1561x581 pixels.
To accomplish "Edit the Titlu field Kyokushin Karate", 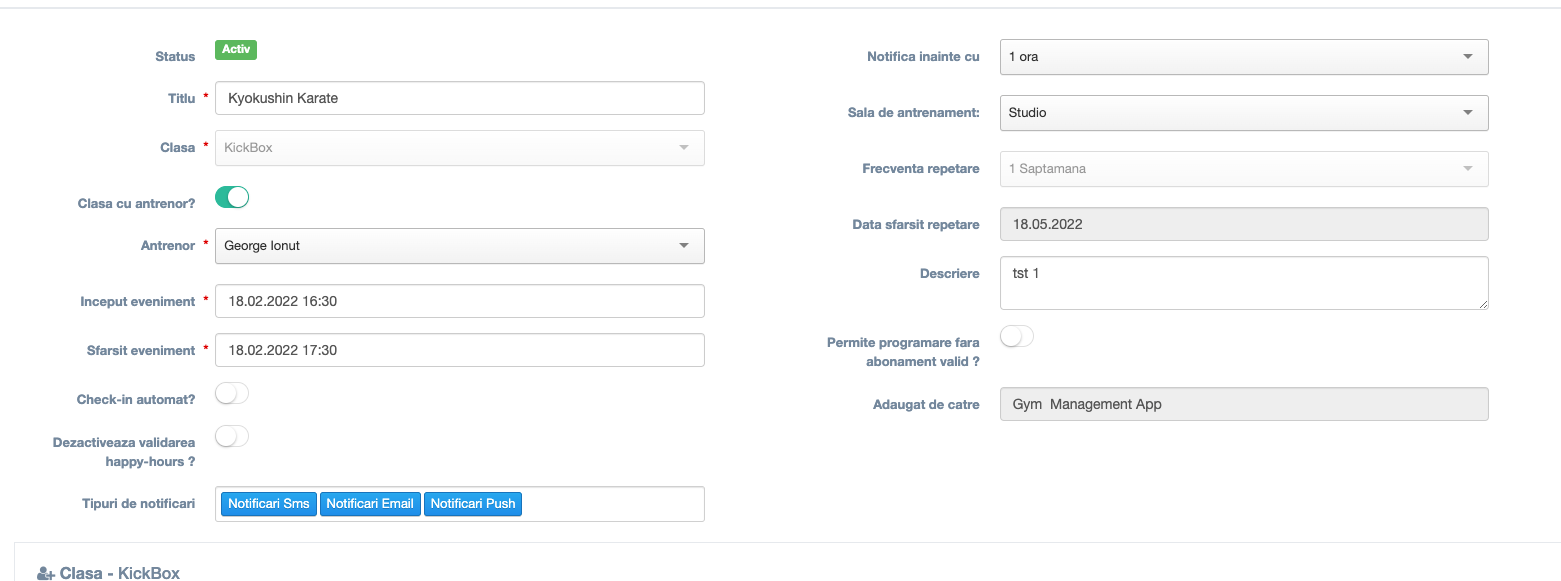I will [x=459, y=98].
